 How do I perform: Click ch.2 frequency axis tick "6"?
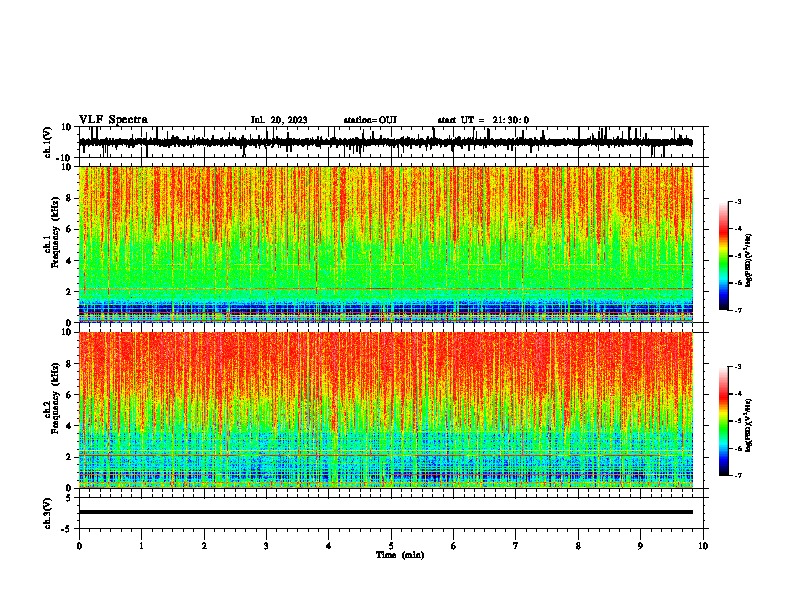point(68,395)
